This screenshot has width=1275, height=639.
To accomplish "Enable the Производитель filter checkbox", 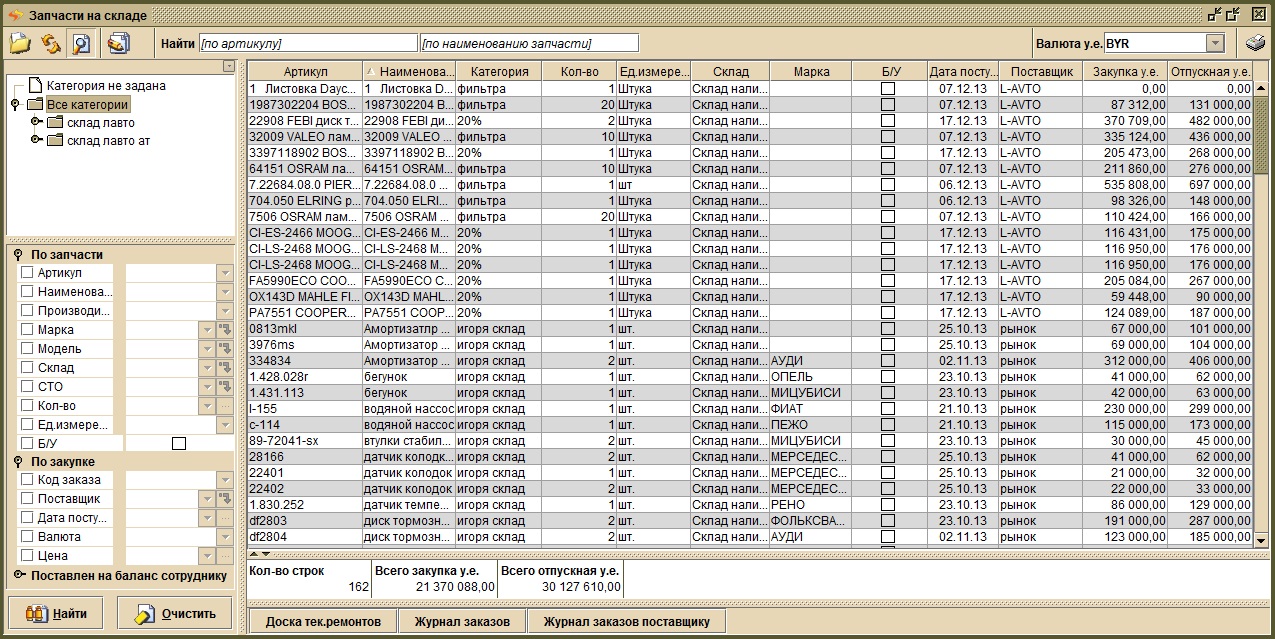I will (28, 311).
